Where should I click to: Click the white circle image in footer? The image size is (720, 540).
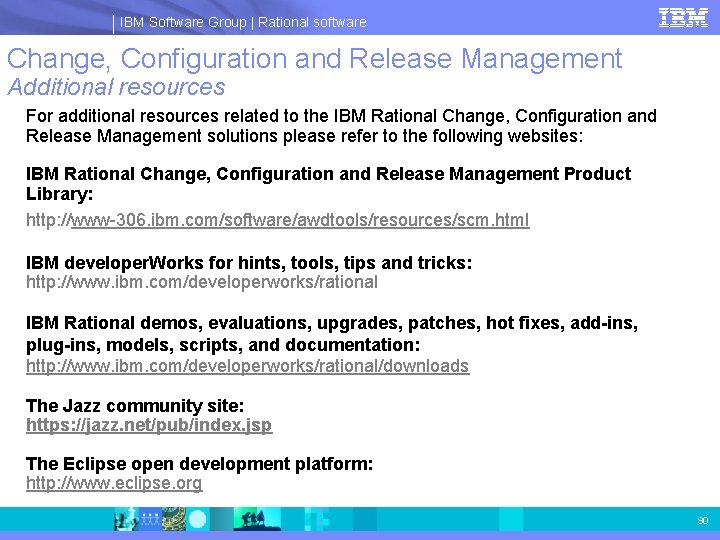point(197,519)
